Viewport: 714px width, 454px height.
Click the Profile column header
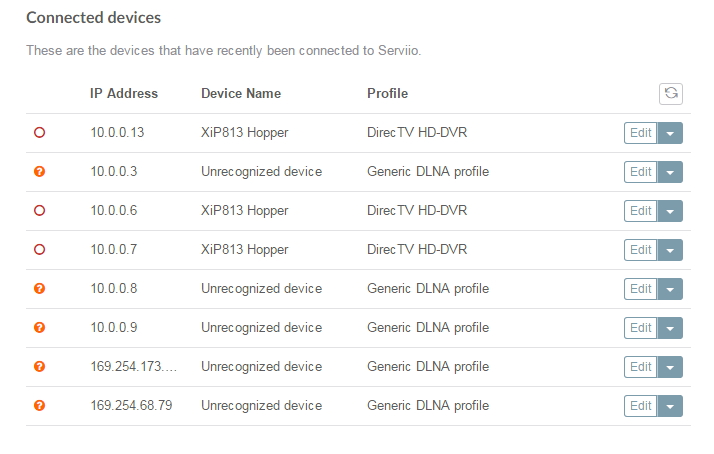[387, 94]
